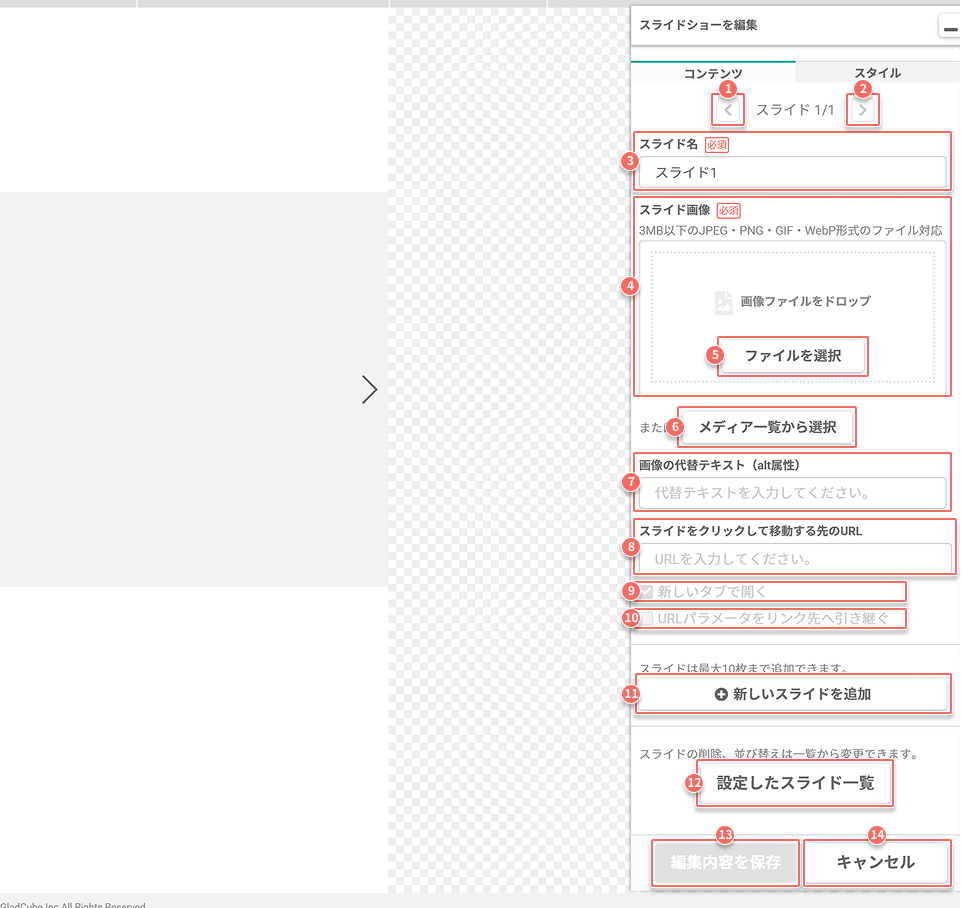Open 設定したスライド一覧
The image size is (962, 908).
click(x=795, y=783)
